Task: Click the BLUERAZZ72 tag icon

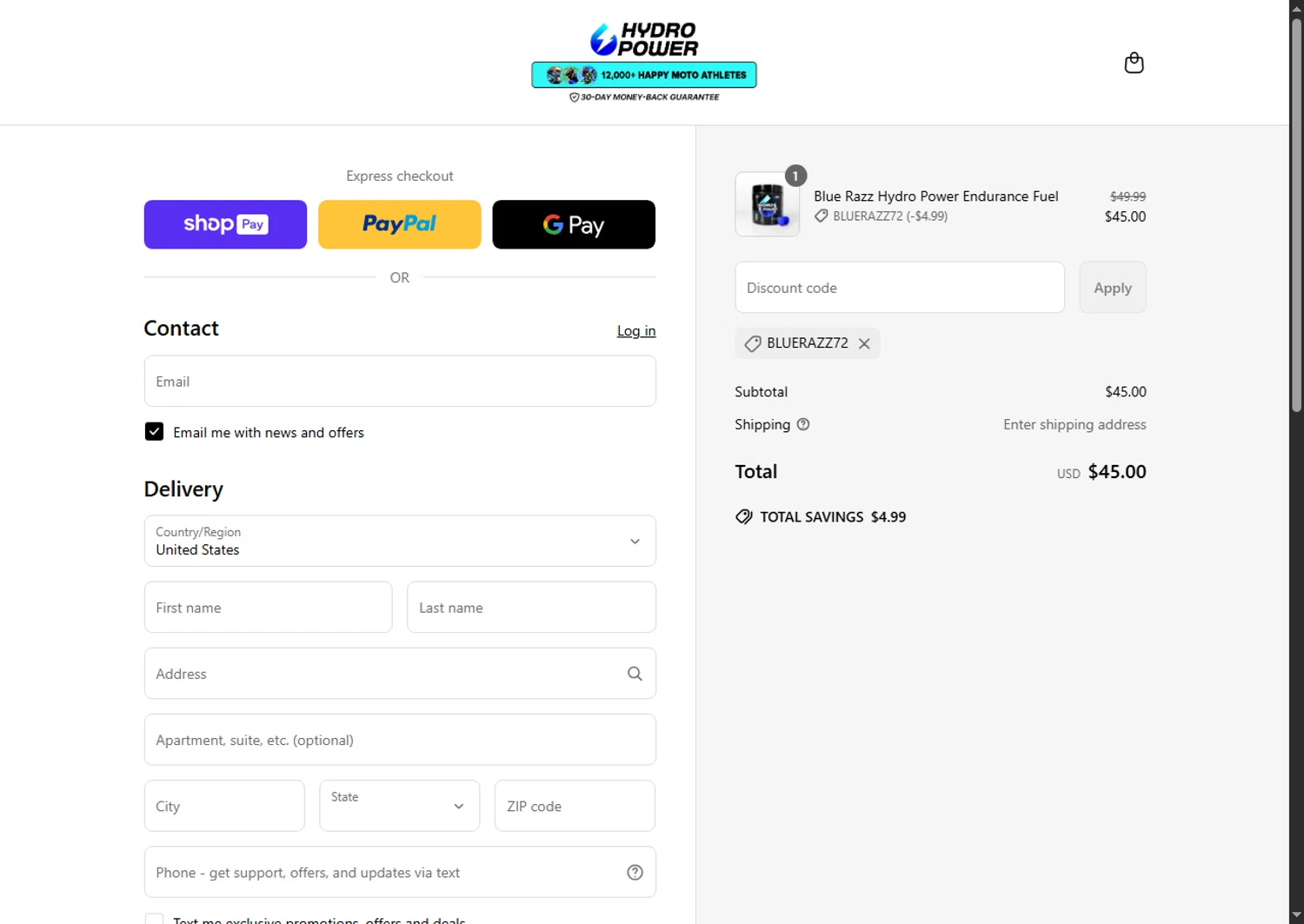Action: pos(753,343)
